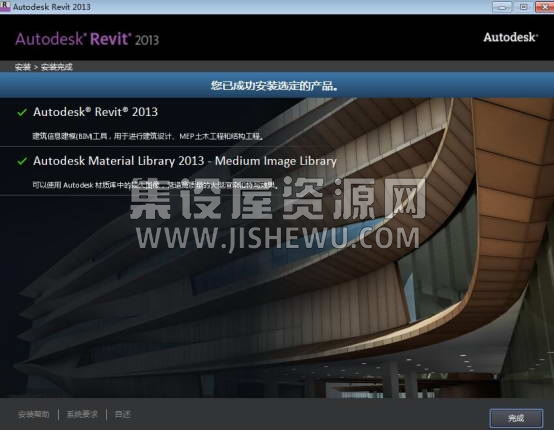The width and height of the screenshot is (554, 431).
Task: Open the 安装帮助 installation help link
Action: coord(34,414)
